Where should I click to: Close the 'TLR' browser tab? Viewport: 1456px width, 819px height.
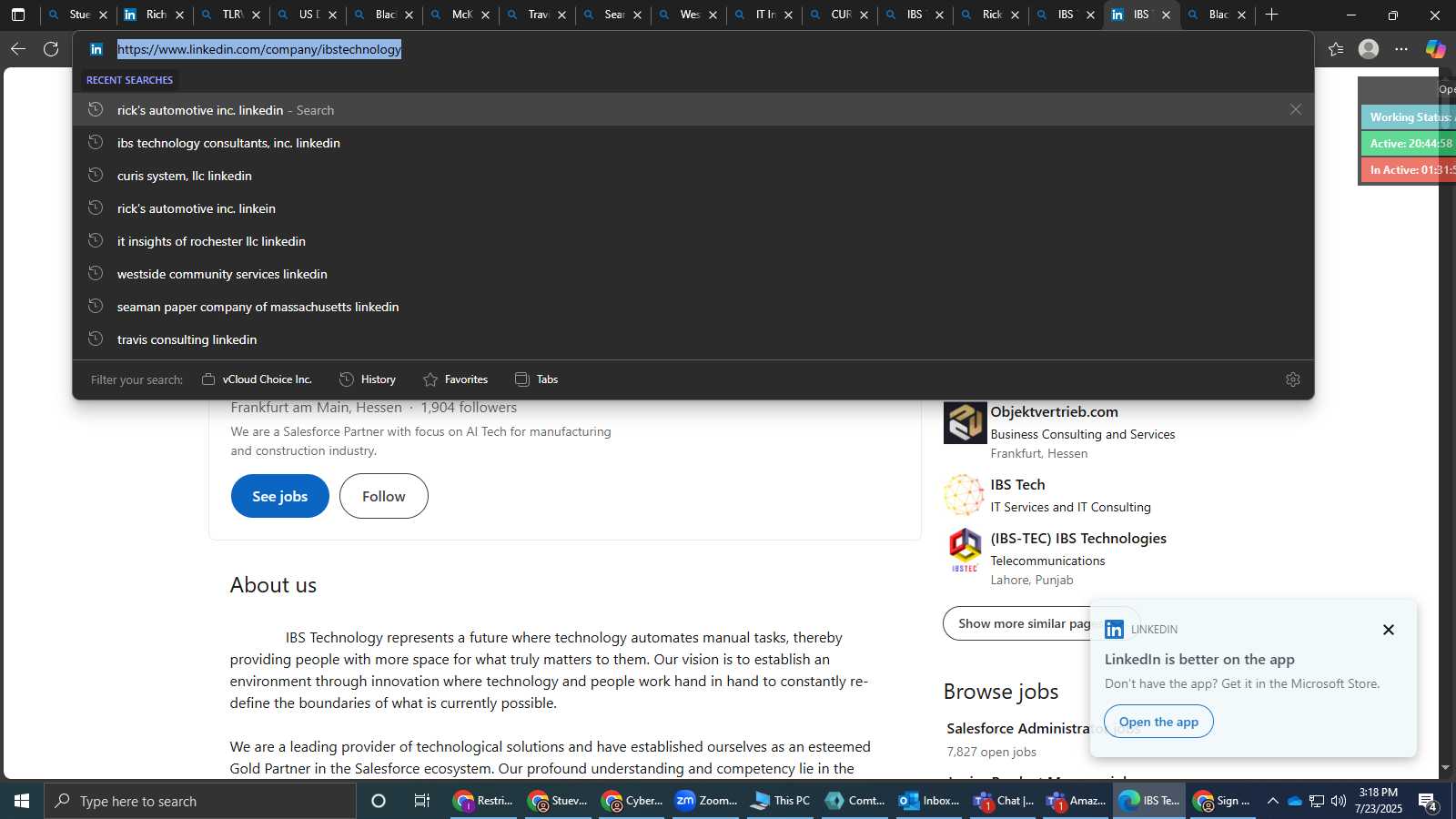[256, 15]
